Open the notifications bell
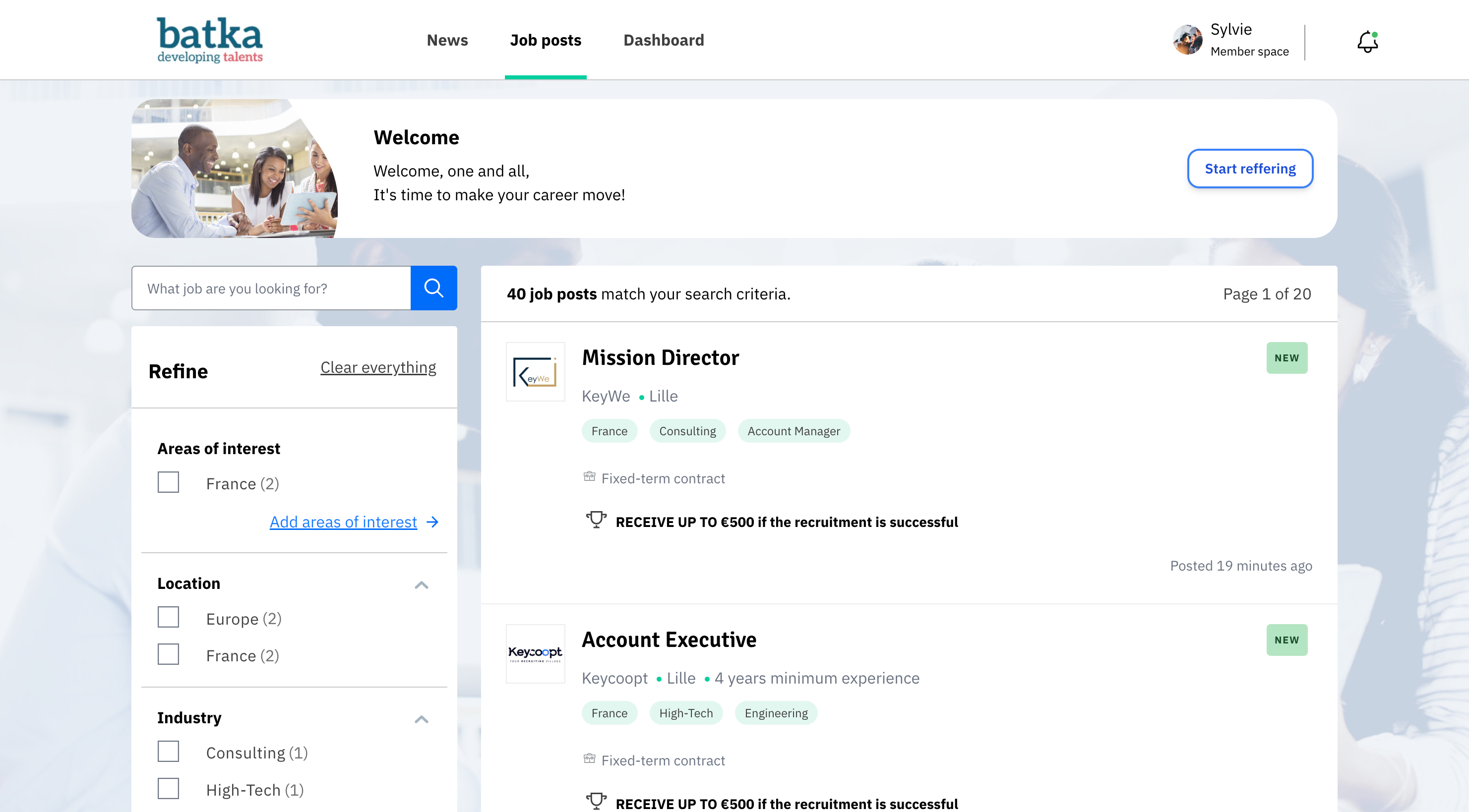 tap(1367, 42)
